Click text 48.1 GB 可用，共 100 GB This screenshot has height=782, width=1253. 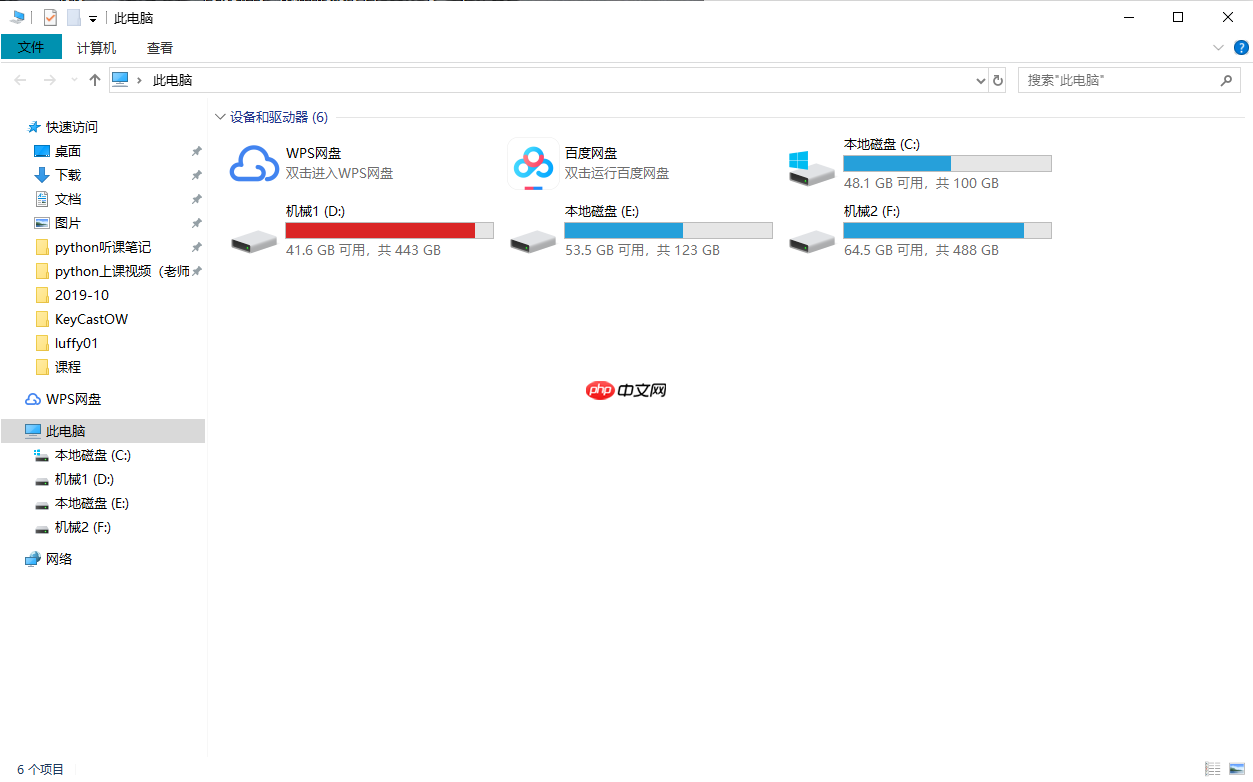[921, 183]
